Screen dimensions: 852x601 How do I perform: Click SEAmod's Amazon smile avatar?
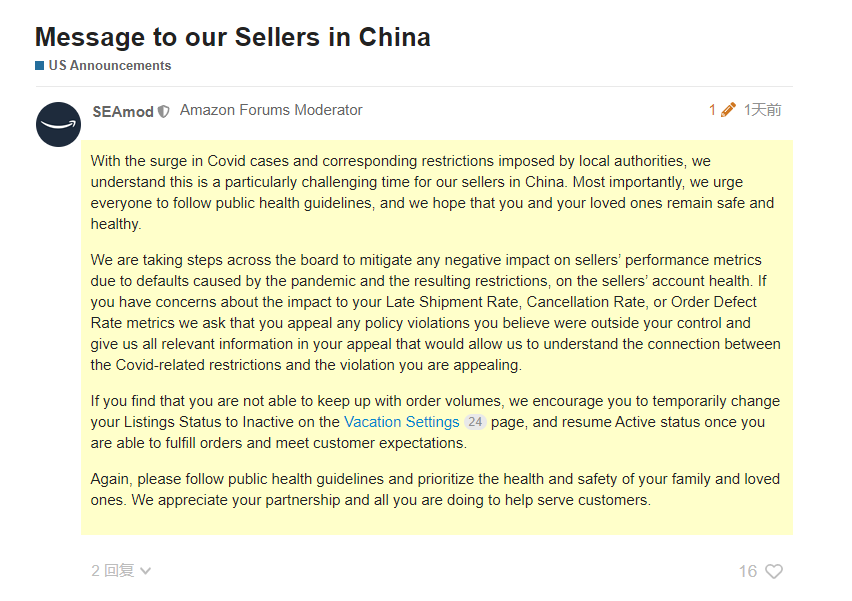(58, 124)
